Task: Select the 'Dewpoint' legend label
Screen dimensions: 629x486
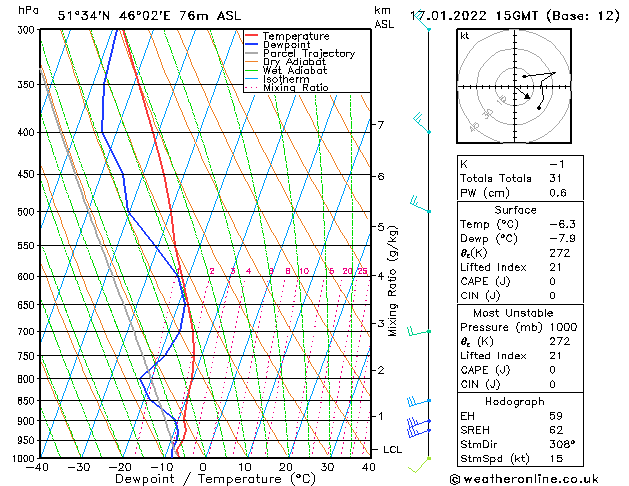Action: coord(286,45)
